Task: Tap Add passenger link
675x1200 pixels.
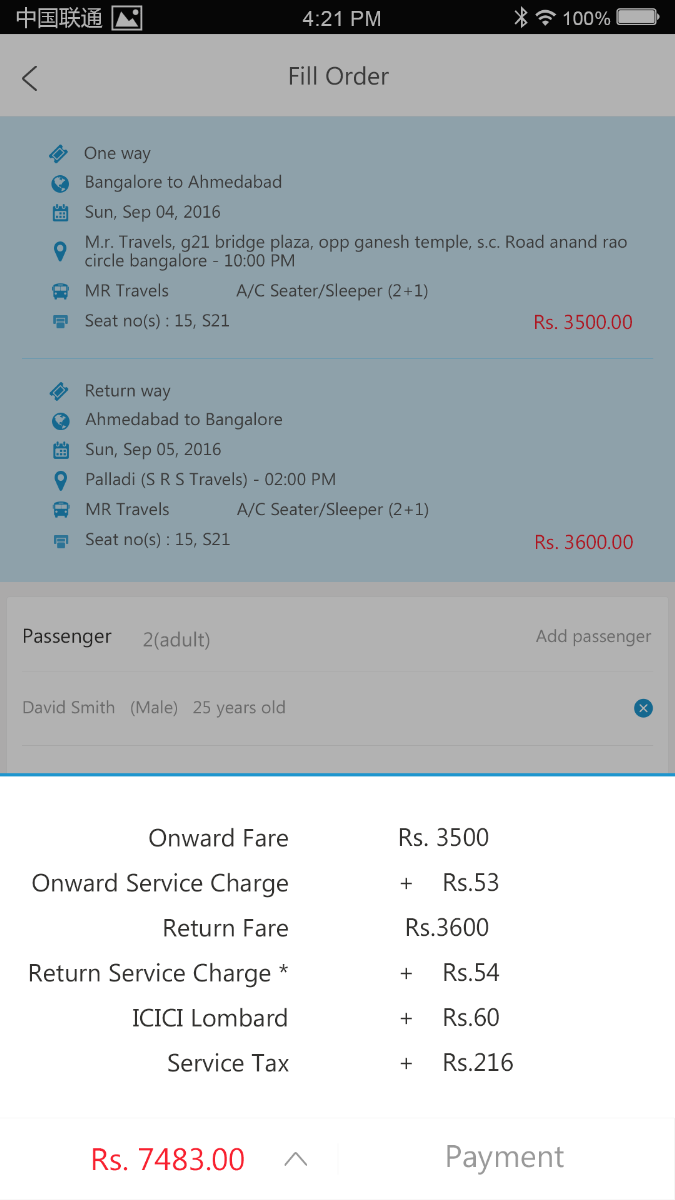Action: click(x=593, y=636)
